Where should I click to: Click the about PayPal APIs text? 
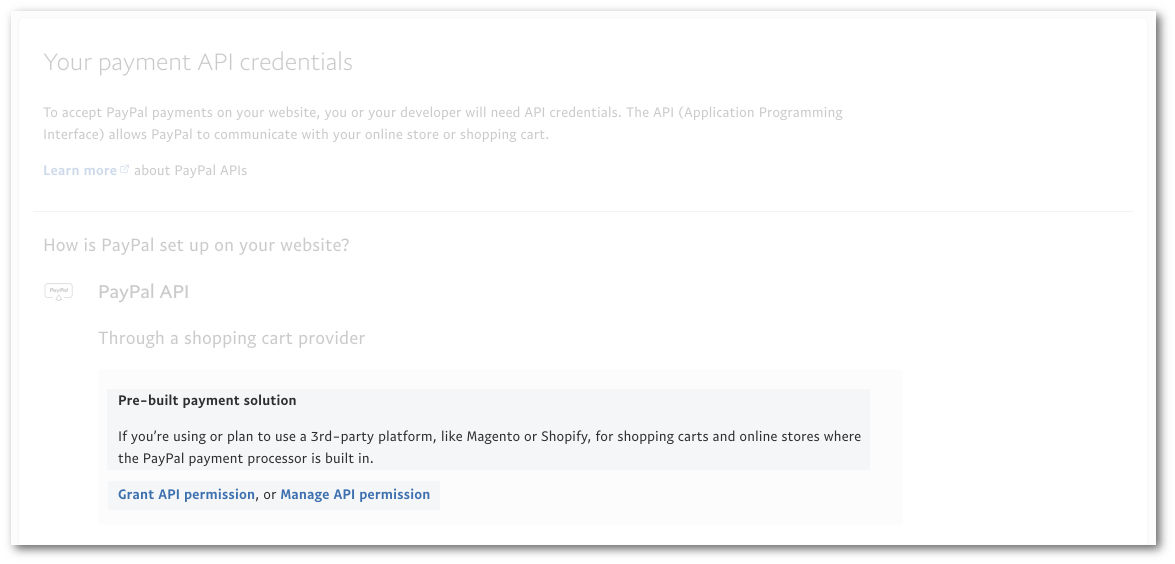coord(190,171)
